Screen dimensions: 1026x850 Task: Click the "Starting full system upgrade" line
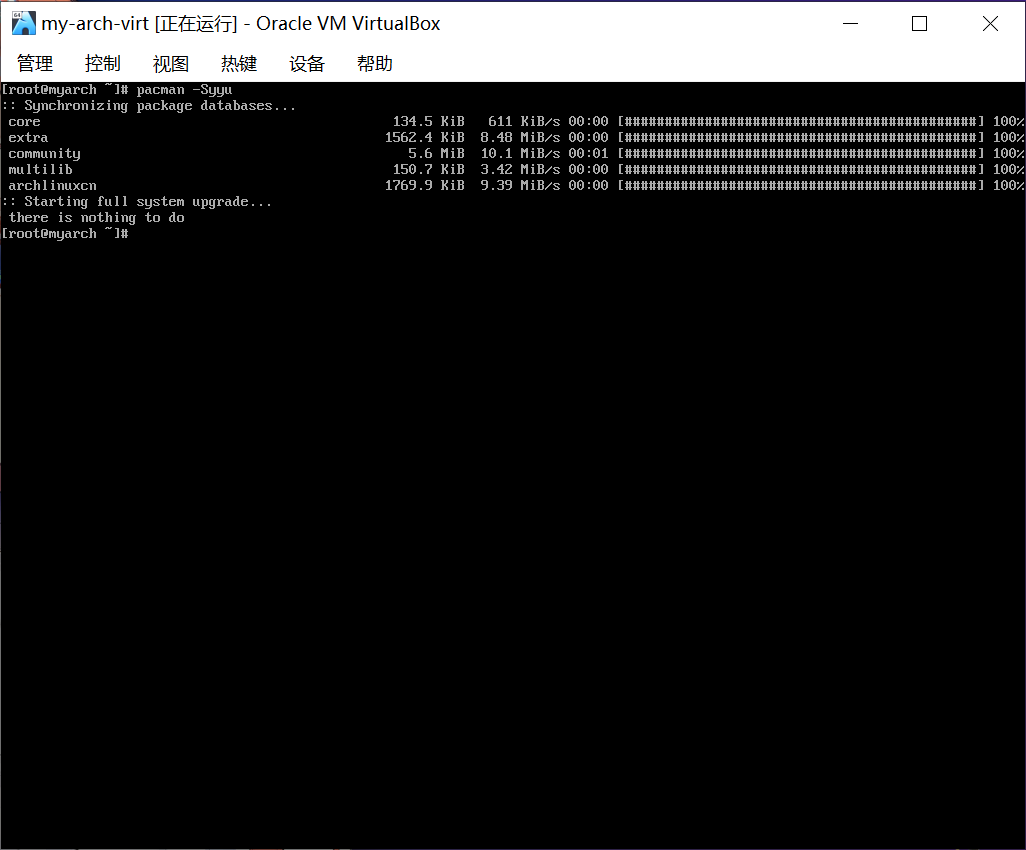pos(140,202)
